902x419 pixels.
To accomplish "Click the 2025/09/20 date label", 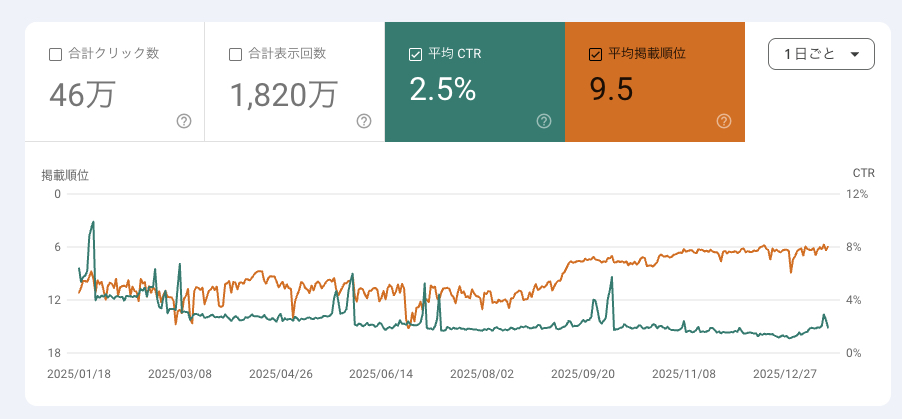I will (x=583, y=374).
